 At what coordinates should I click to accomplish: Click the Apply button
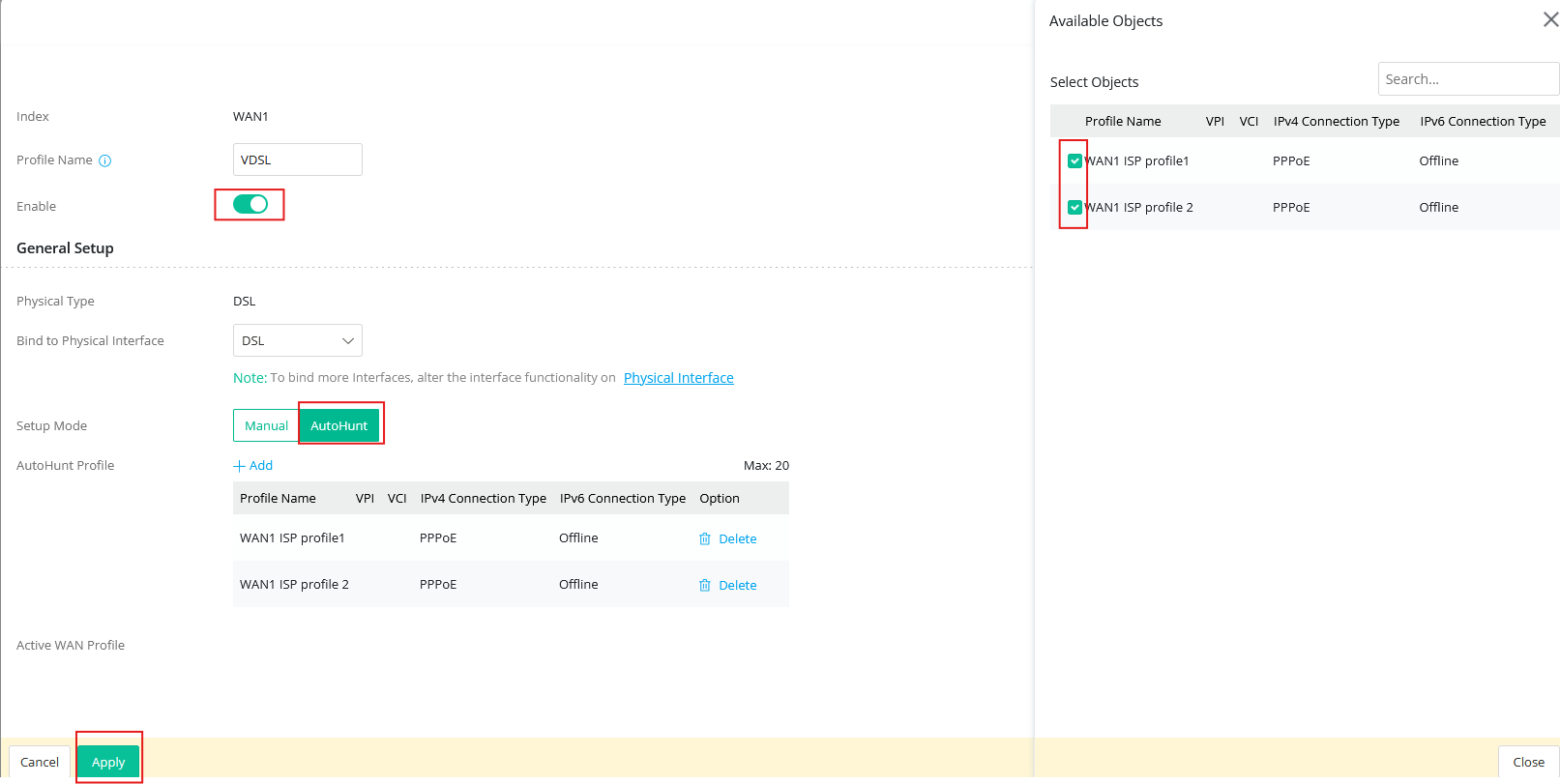pyautogui.click(x=108, y=762)
